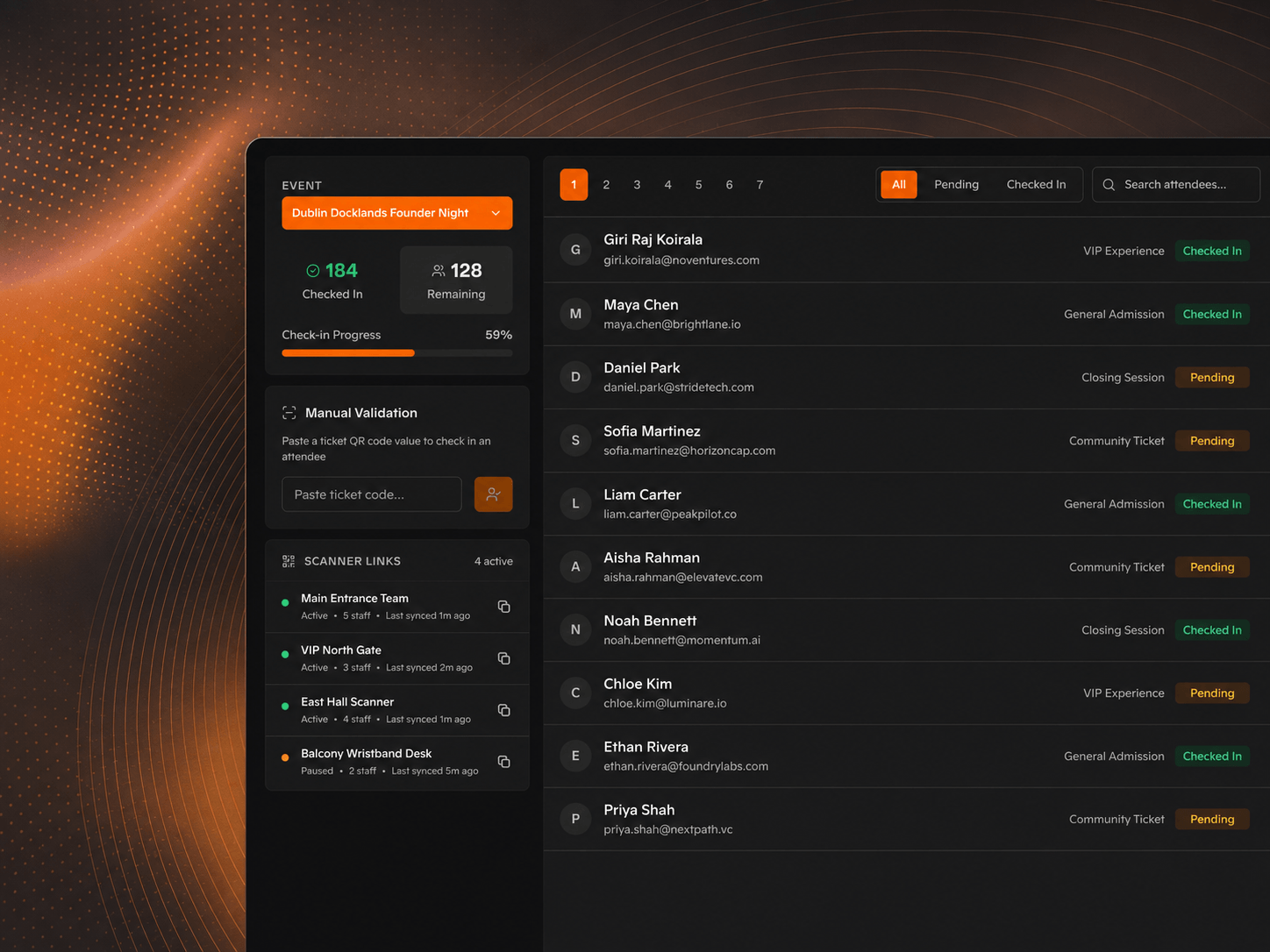Click Giri Raj Koirala's G avatar
Image resolution: width=1270 pixels, height=952 pixels.
coord(575,250)
